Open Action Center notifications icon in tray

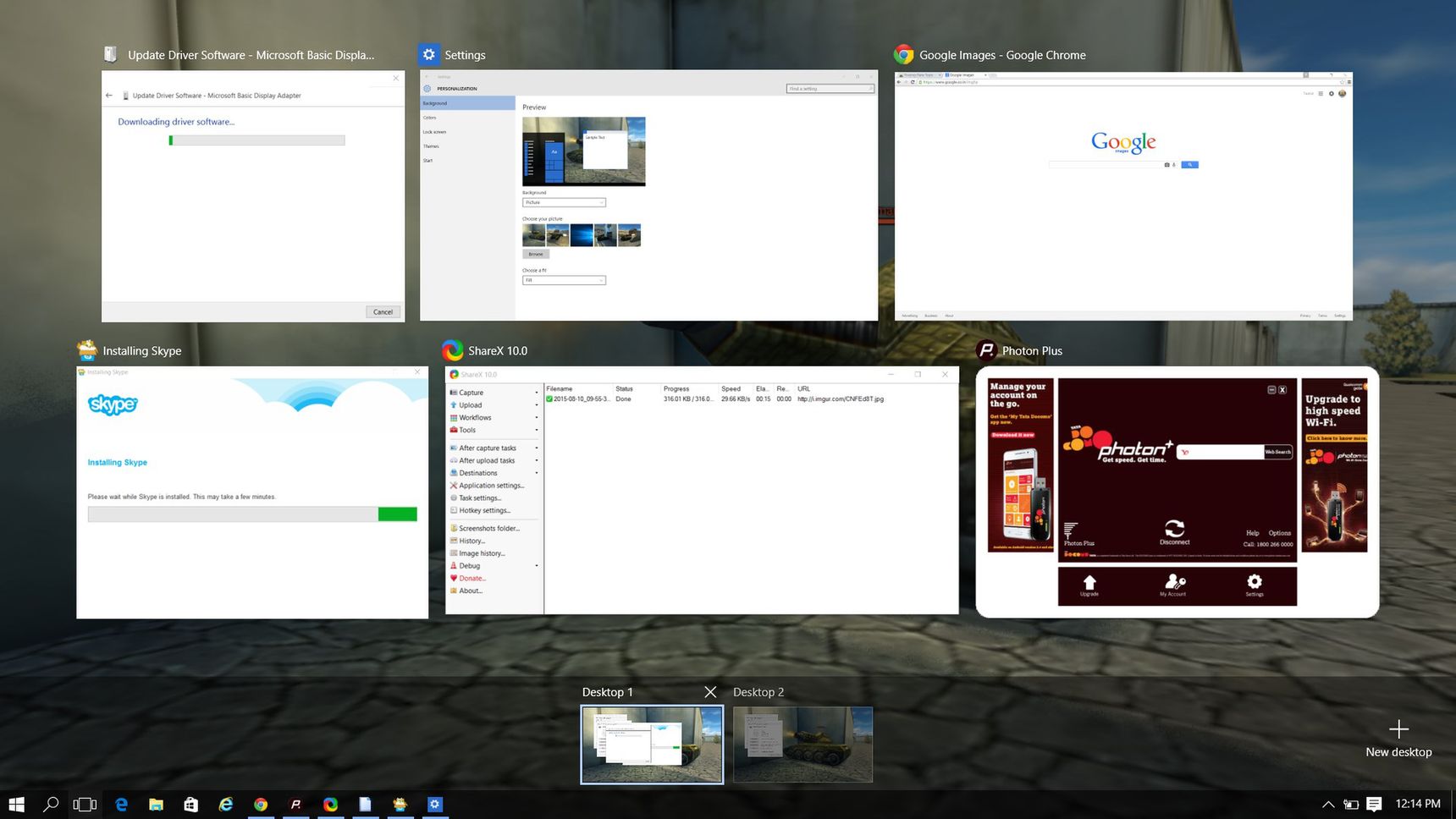pyautogui.click(x=1374, y=805)
